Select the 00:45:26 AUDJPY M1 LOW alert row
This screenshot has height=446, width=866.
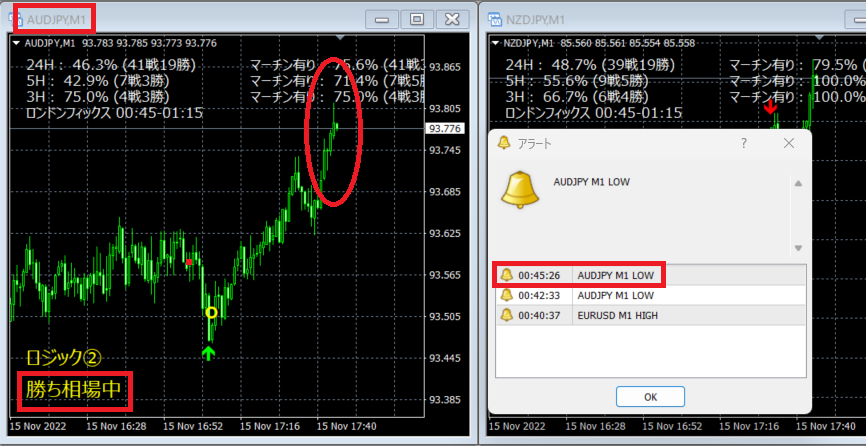click(580, 275)
